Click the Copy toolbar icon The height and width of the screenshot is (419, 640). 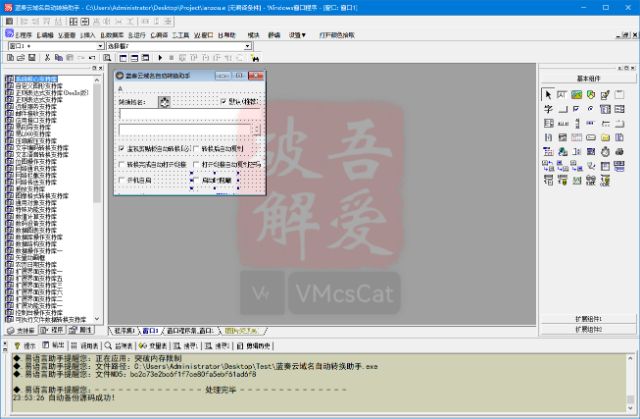click(x=59, y=58)
